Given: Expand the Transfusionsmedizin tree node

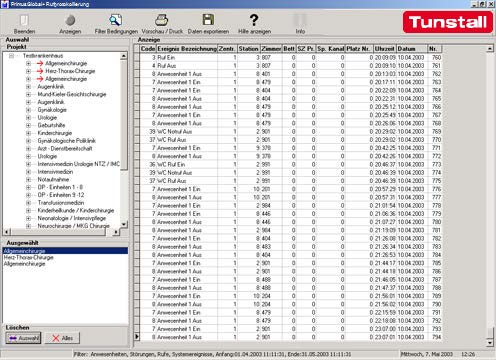Looking at the screenshot, I should (x=28, y=203).
